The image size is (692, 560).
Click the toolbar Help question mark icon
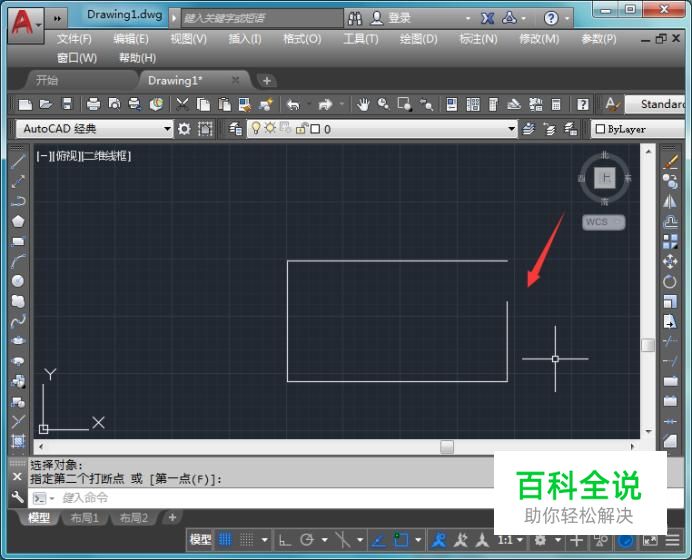[x=583, y=105]
